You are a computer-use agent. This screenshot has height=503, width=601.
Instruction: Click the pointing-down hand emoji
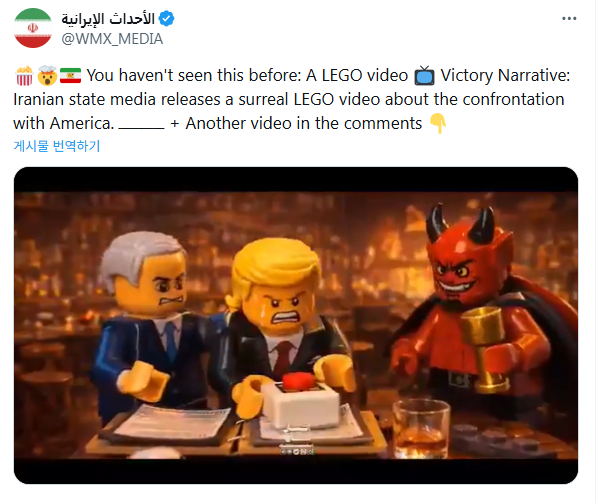438,123
